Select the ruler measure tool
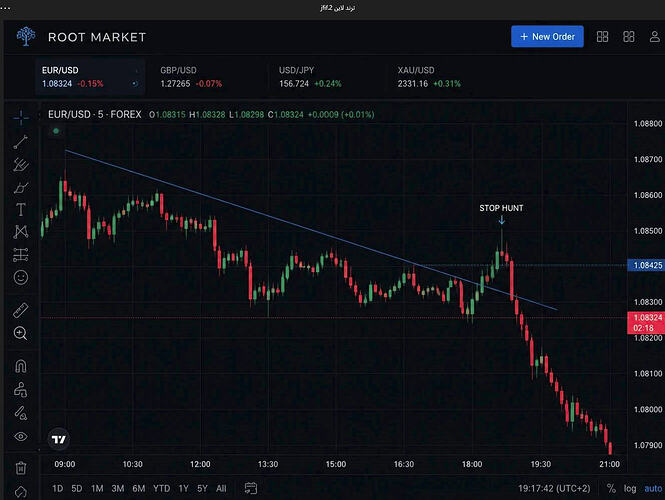Viewport: 665px width, 500px height. (20, 310)
